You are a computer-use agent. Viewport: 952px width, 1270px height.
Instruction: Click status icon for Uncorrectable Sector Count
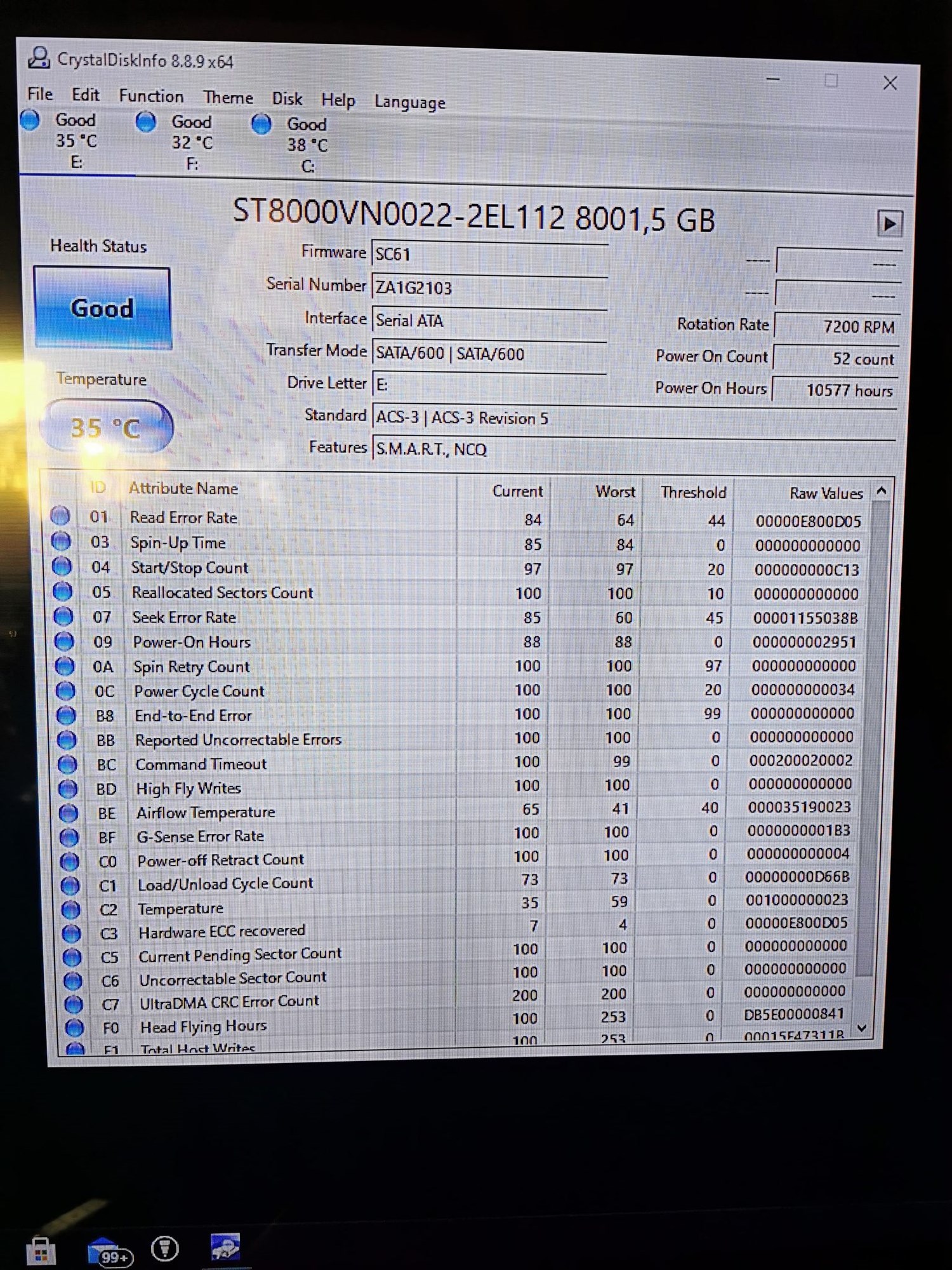click(x=72, y=980)
